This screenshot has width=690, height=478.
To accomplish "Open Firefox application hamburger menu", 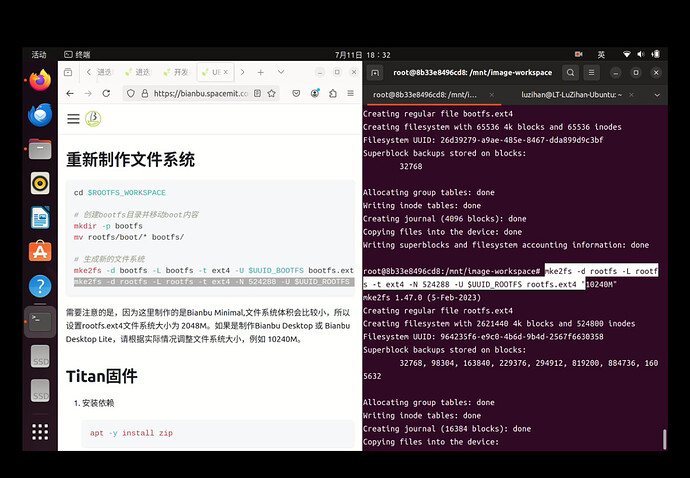I will [350, 93].
